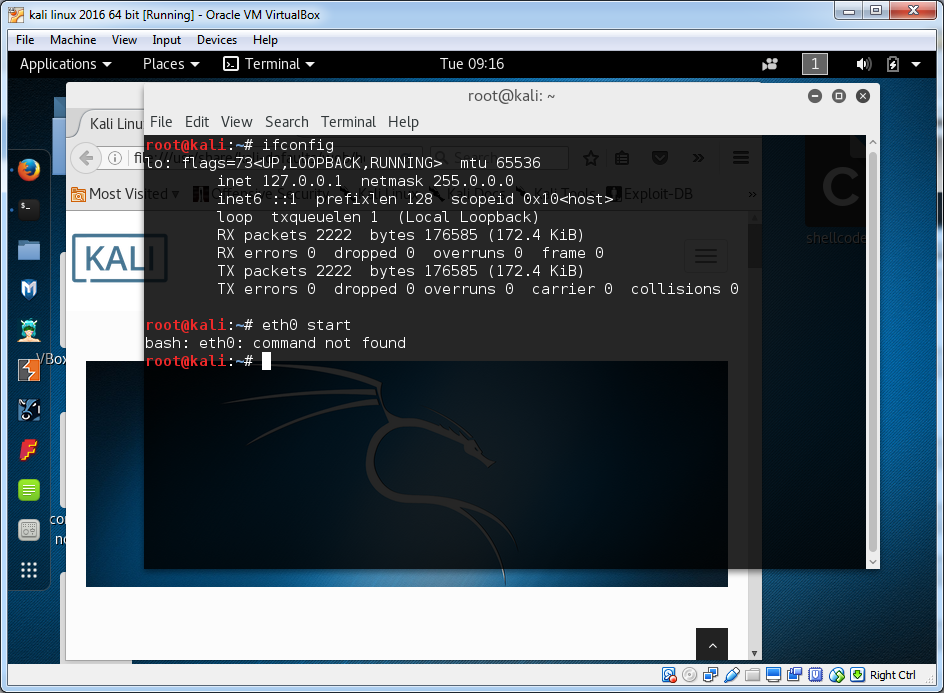944x693 pixels.
Task: Select the Kali Linux tab in Firefox
Action: 112,123
